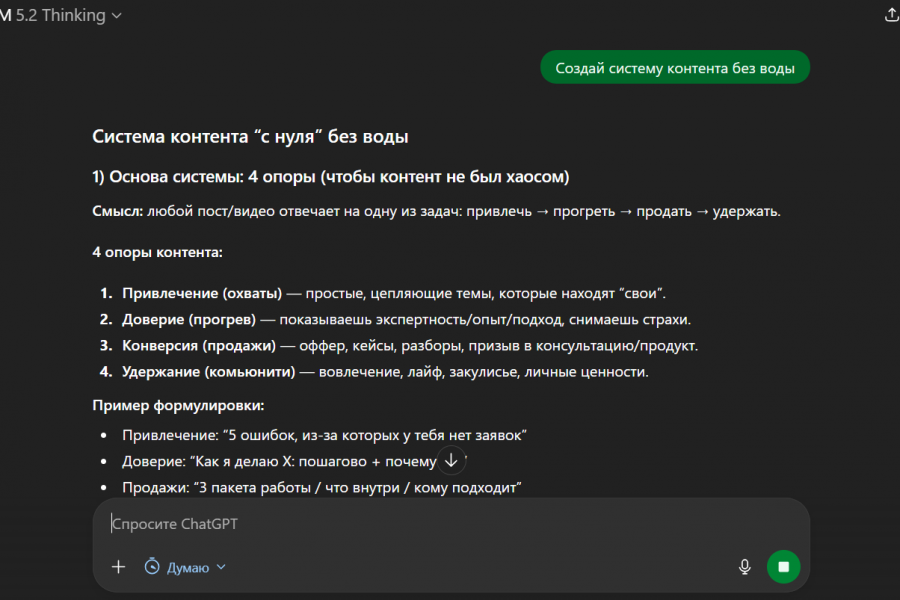Viewport: 900px width, 600px height.
Task: Click the microphone dictation icon
Action: (745, 567)
